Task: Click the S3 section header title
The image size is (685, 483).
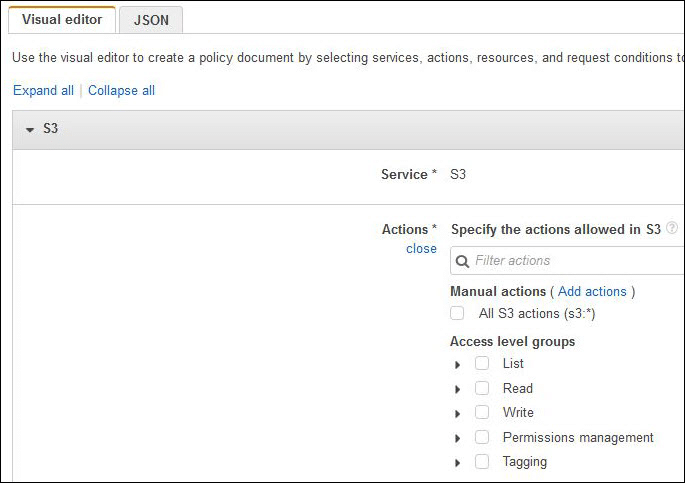Action: 50,128
